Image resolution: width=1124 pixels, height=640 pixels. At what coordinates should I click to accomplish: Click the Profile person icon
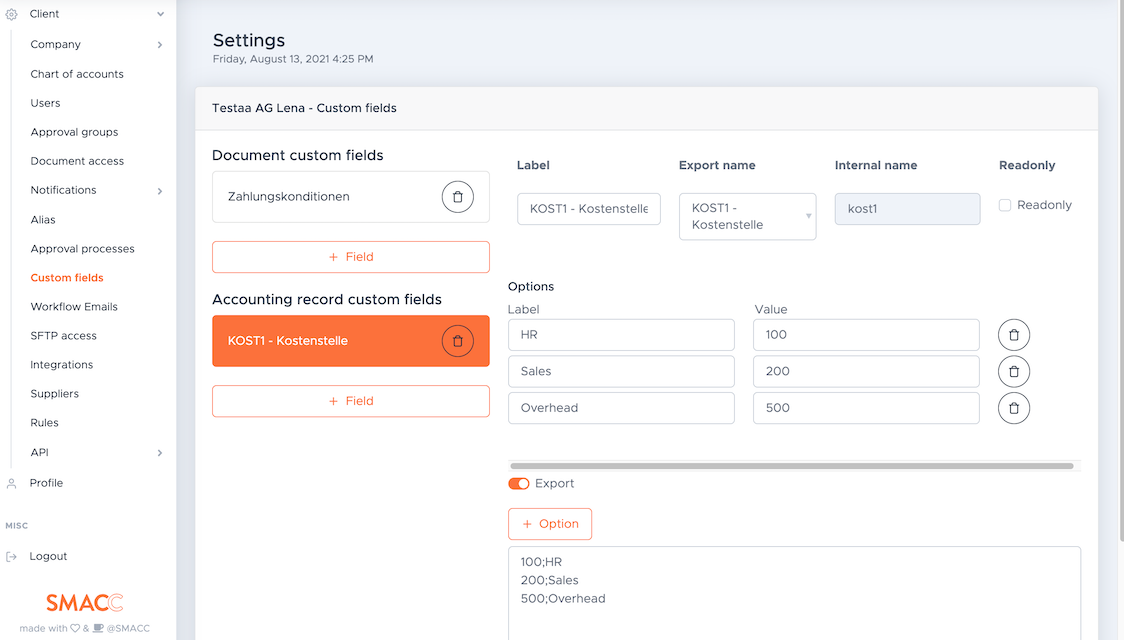(x=11, y=484)
